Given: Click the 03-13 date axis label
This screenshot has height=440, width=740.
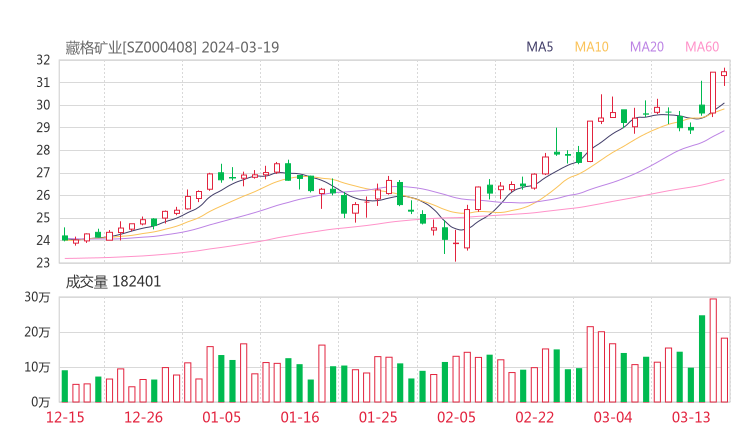Looking at the screenshot, I should pyautogui.click(x=691, y=417).
